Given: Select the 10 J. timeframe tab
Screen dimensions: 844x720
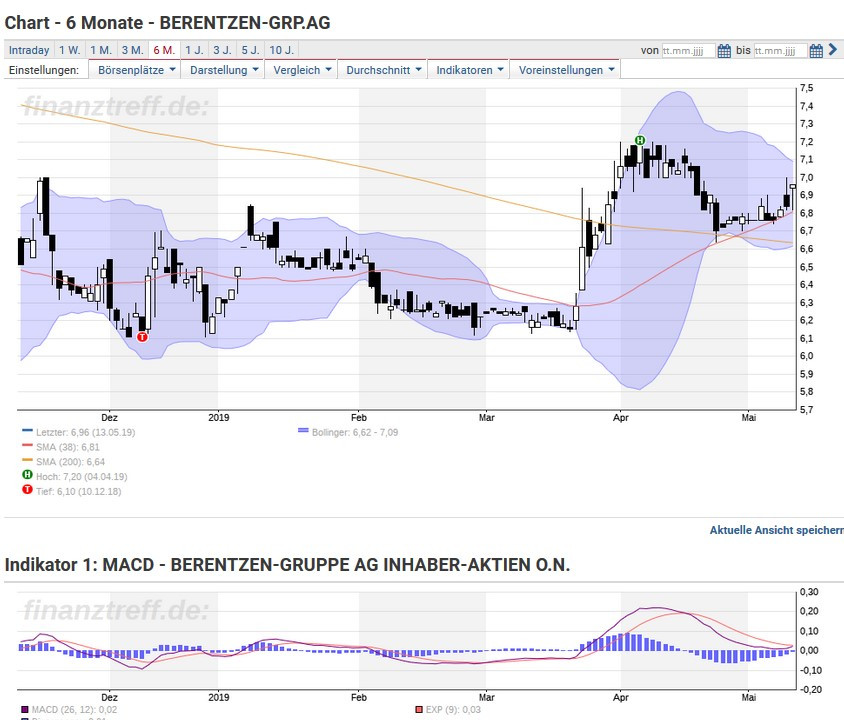Looking at the screenshot, I should click(282, 50).
